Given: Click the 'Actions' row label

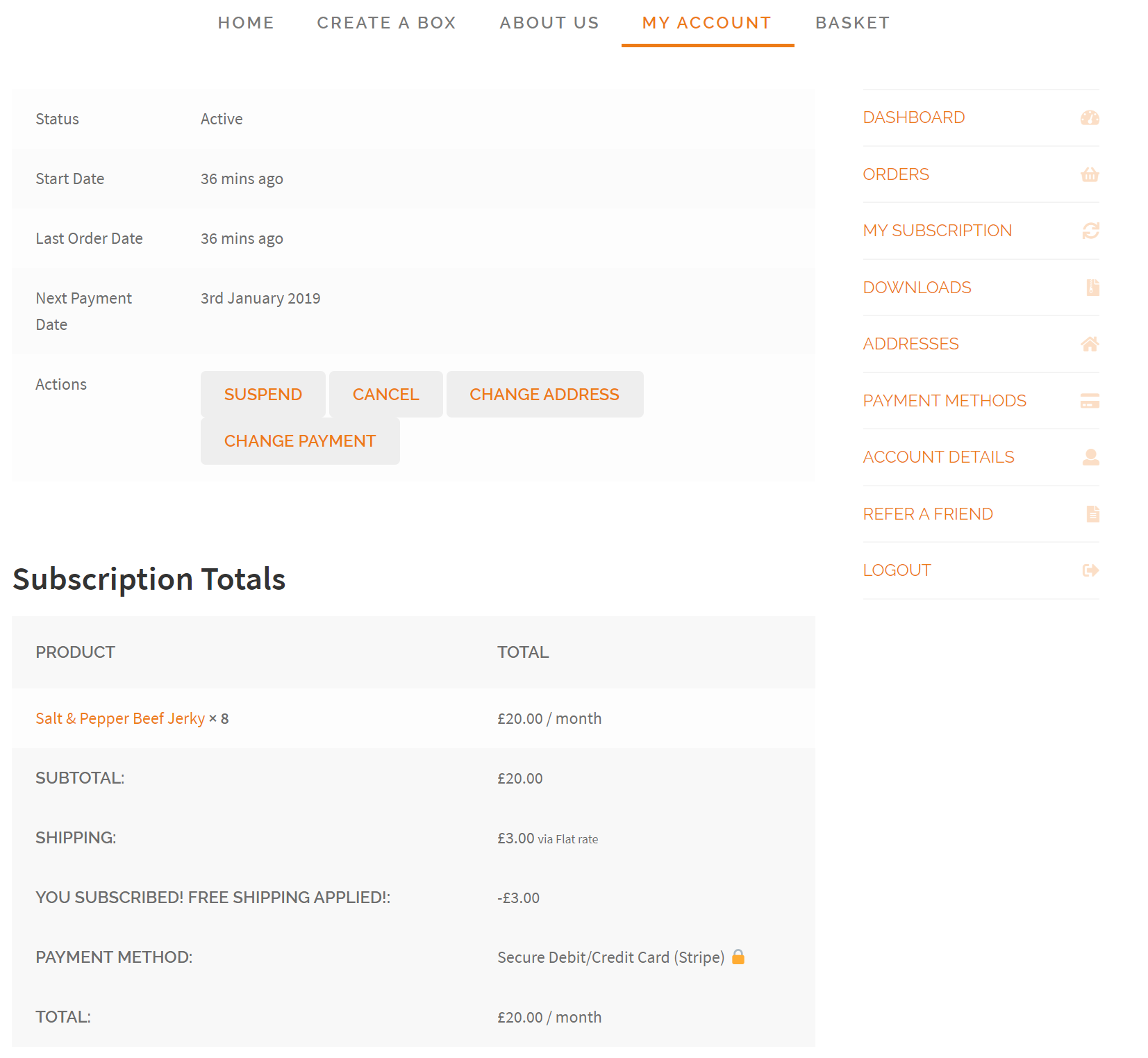Looking at the screenshot, I should (x=61, y=384).
